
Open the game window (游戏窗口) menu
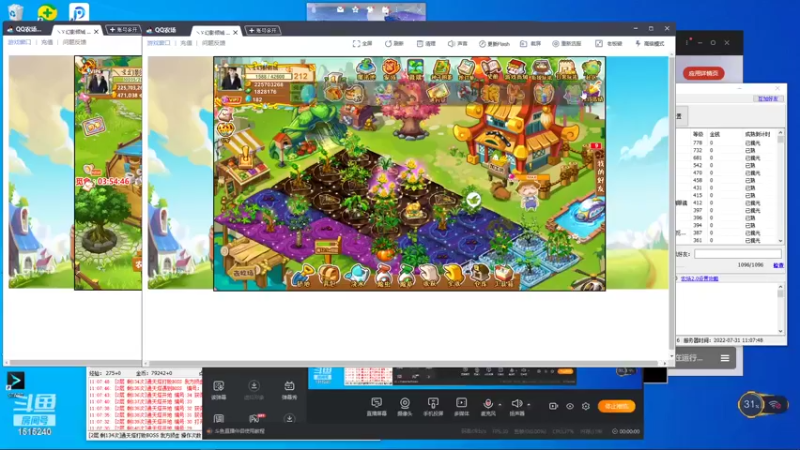(x=159, y=43)
